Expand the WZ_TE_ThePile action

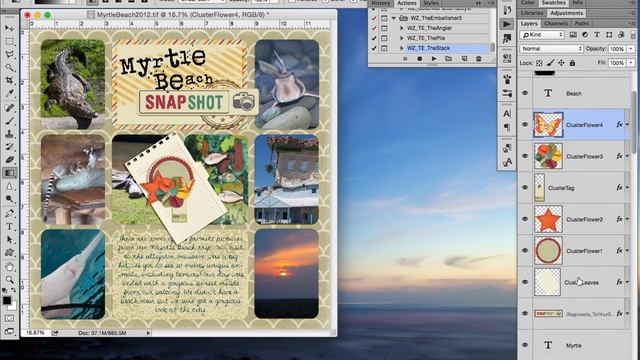[x=402, y=38]
